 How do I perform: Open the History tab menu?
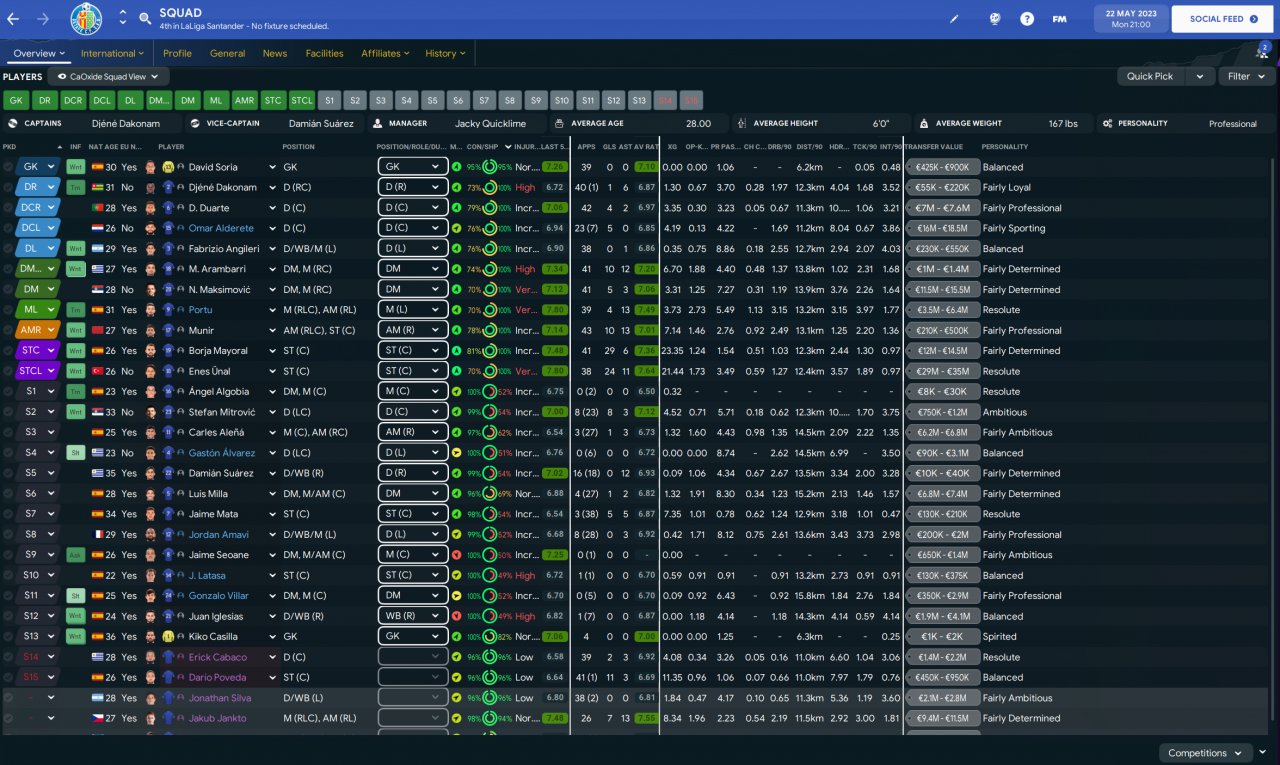[445, 53]
